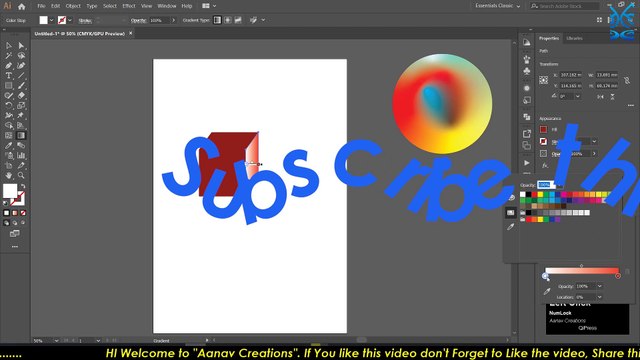Pick the yellow swatch in top row
This screenshot has width=640, height=360.
(x=540, y=195)
